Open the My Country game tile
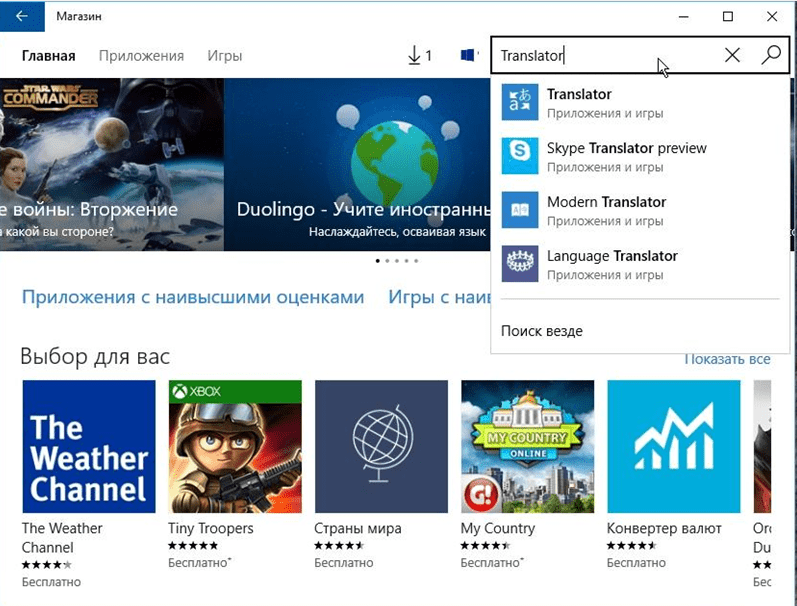797x606 pixels. click(527, 446)
